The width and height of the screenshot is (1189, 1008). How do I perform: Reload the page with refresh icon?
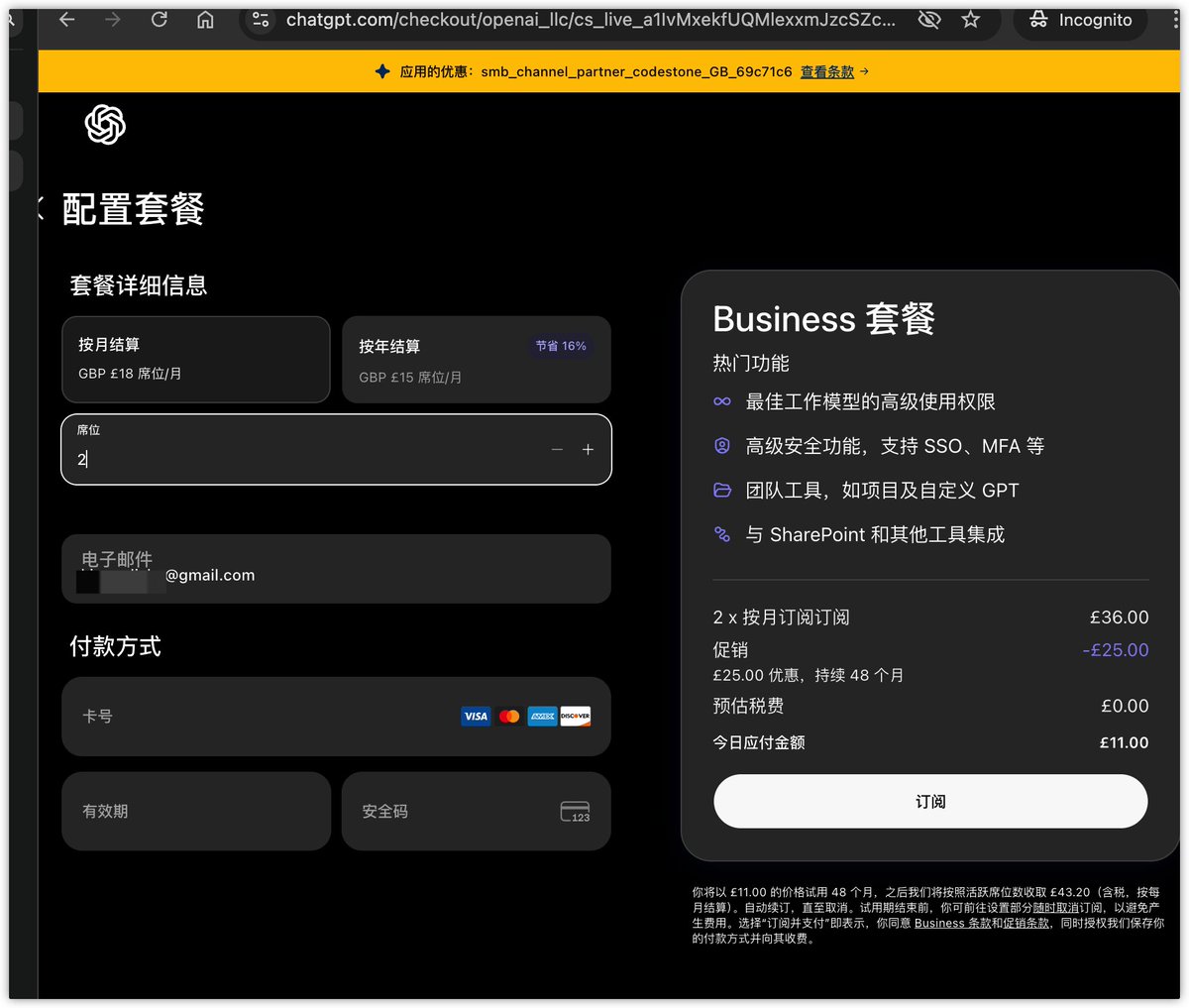pos(160,20)
